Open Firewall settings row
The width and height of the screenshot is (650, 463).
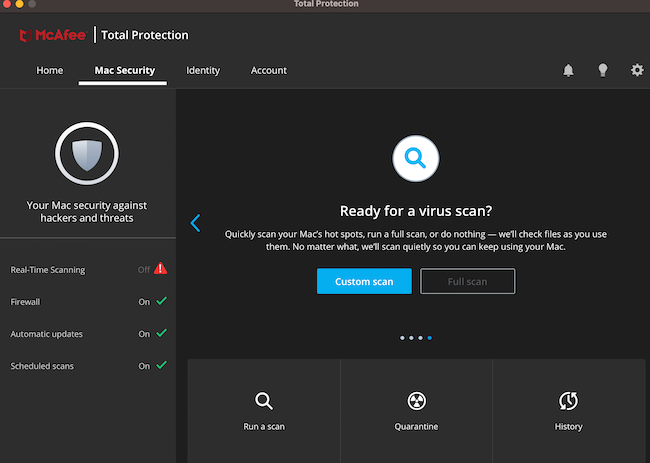coord(88,302)
